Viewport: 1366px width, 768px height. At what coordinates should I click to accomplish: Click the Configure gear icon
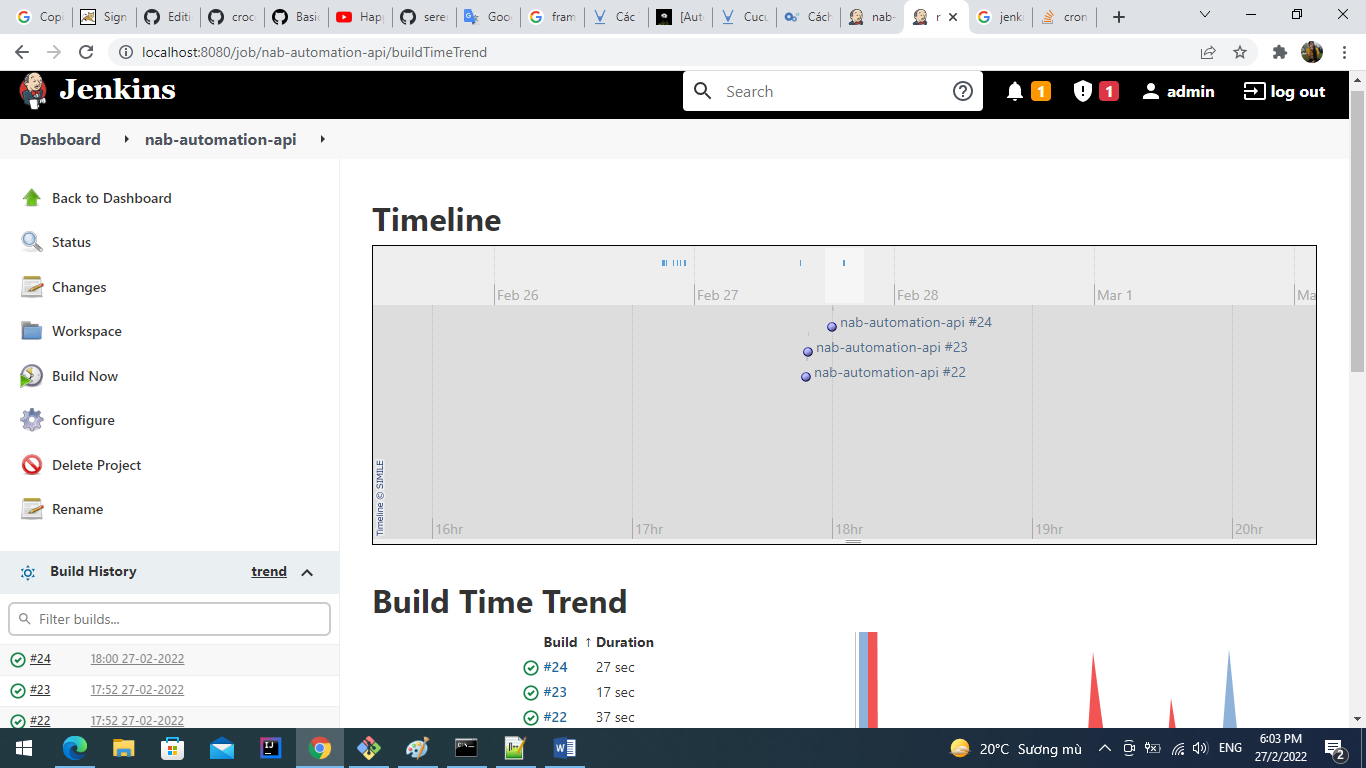[x=32, y=420]
